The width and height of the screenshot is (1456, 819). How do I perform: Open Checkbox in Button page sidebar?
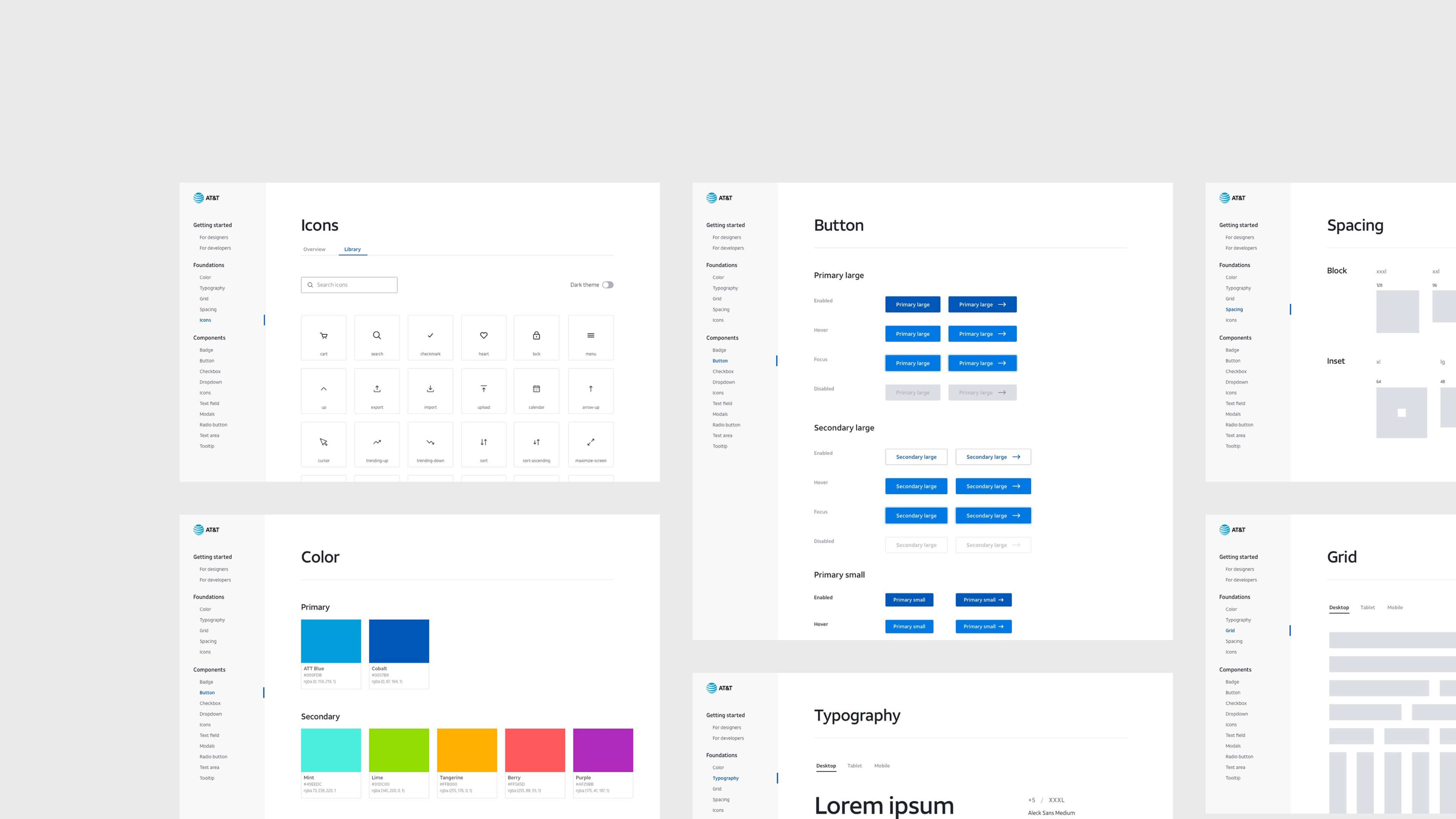723,371
